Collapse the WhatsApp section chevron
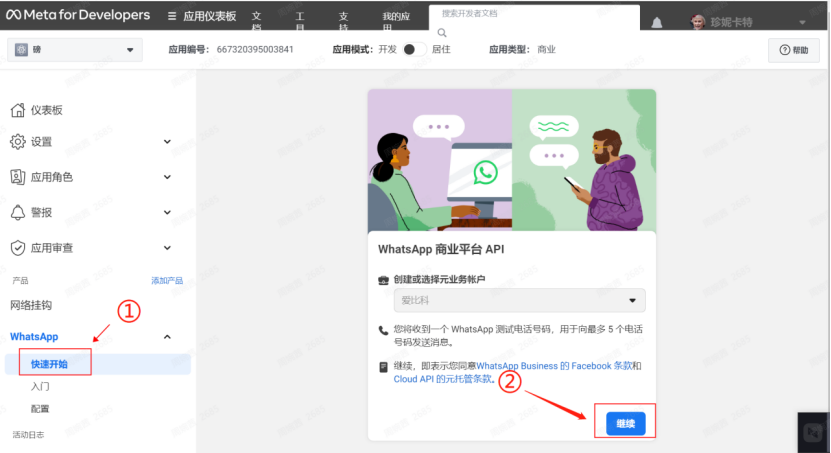The width and height of the screenshot is (831, 453). 167,337
